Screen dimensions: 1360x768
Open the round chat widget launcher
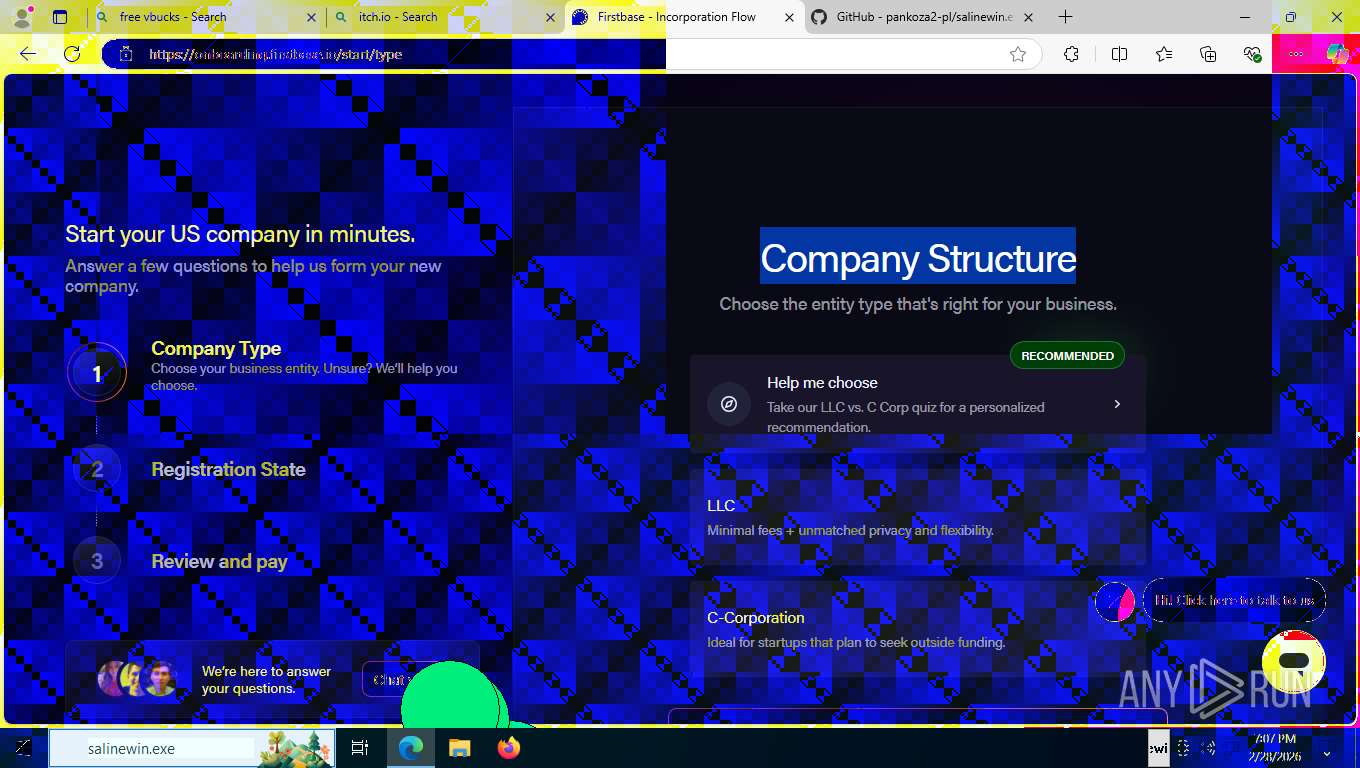pyautogui.click(x=1294, y=662)
